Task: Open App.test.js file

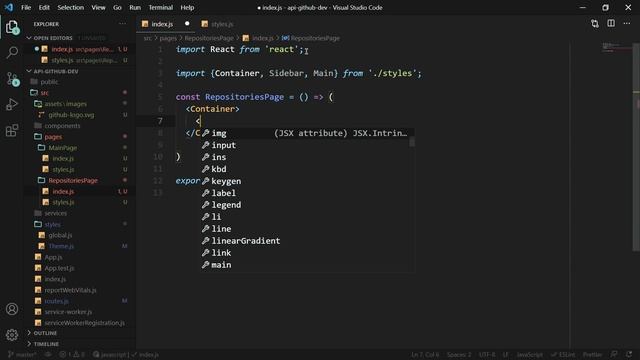Action: click(x=59, y=268)
